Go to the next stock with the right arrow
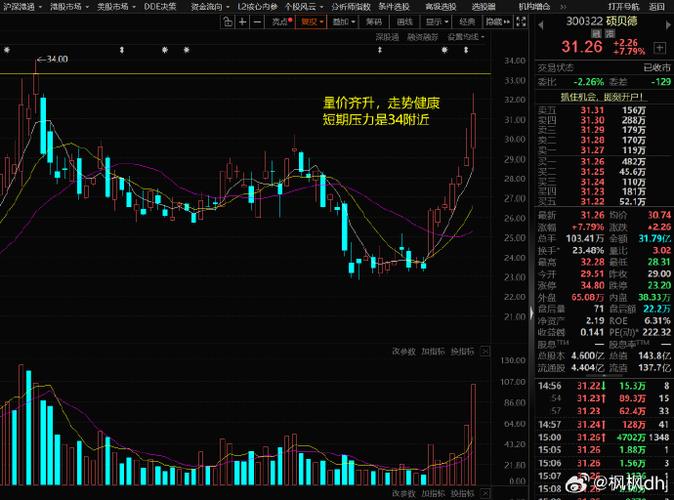Viewport: 674px width, 500px height. point(668,25)
